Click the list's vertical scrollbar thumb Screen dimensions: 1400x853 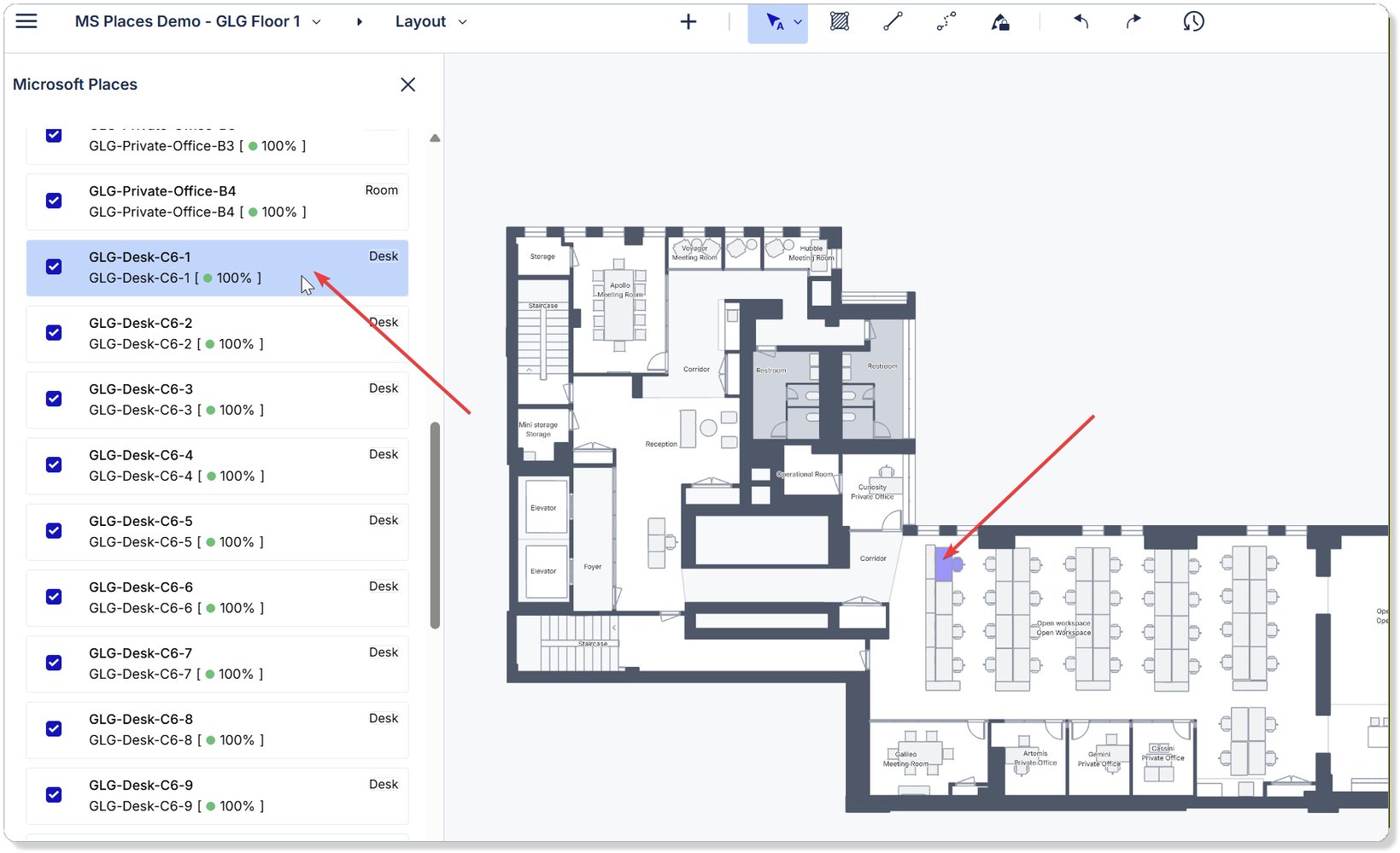(x=435, y=525)
